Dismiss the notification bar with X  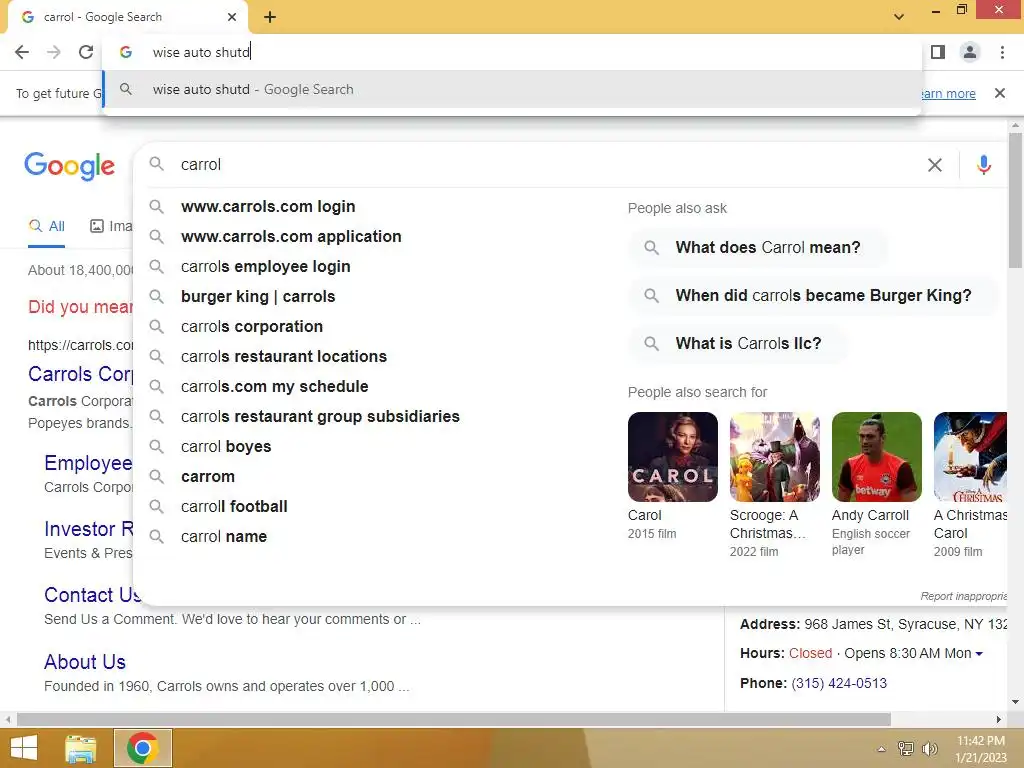tap(999, 93)
